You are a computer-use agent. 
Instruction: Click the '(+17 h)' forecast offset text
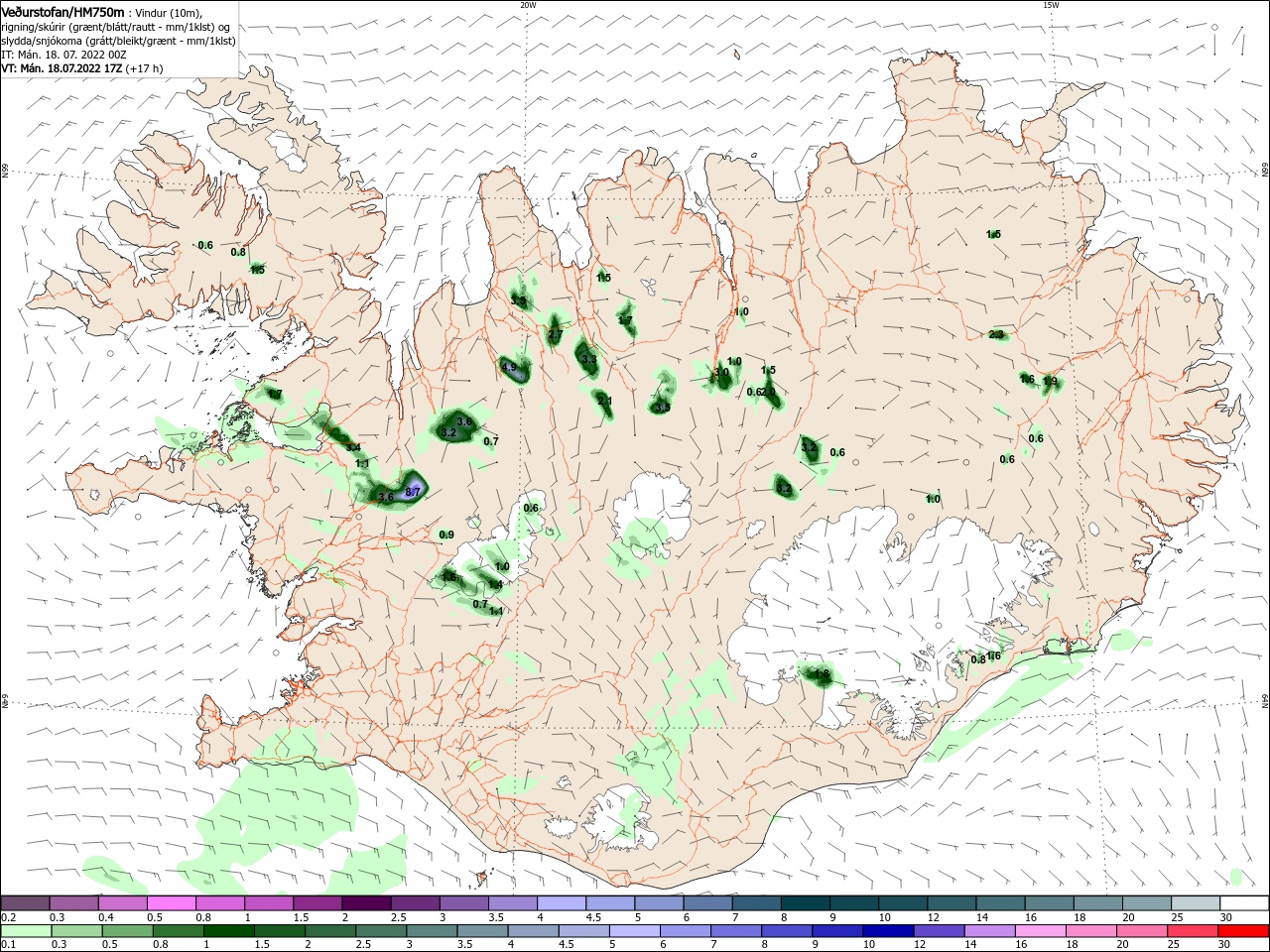pos(145,68)
